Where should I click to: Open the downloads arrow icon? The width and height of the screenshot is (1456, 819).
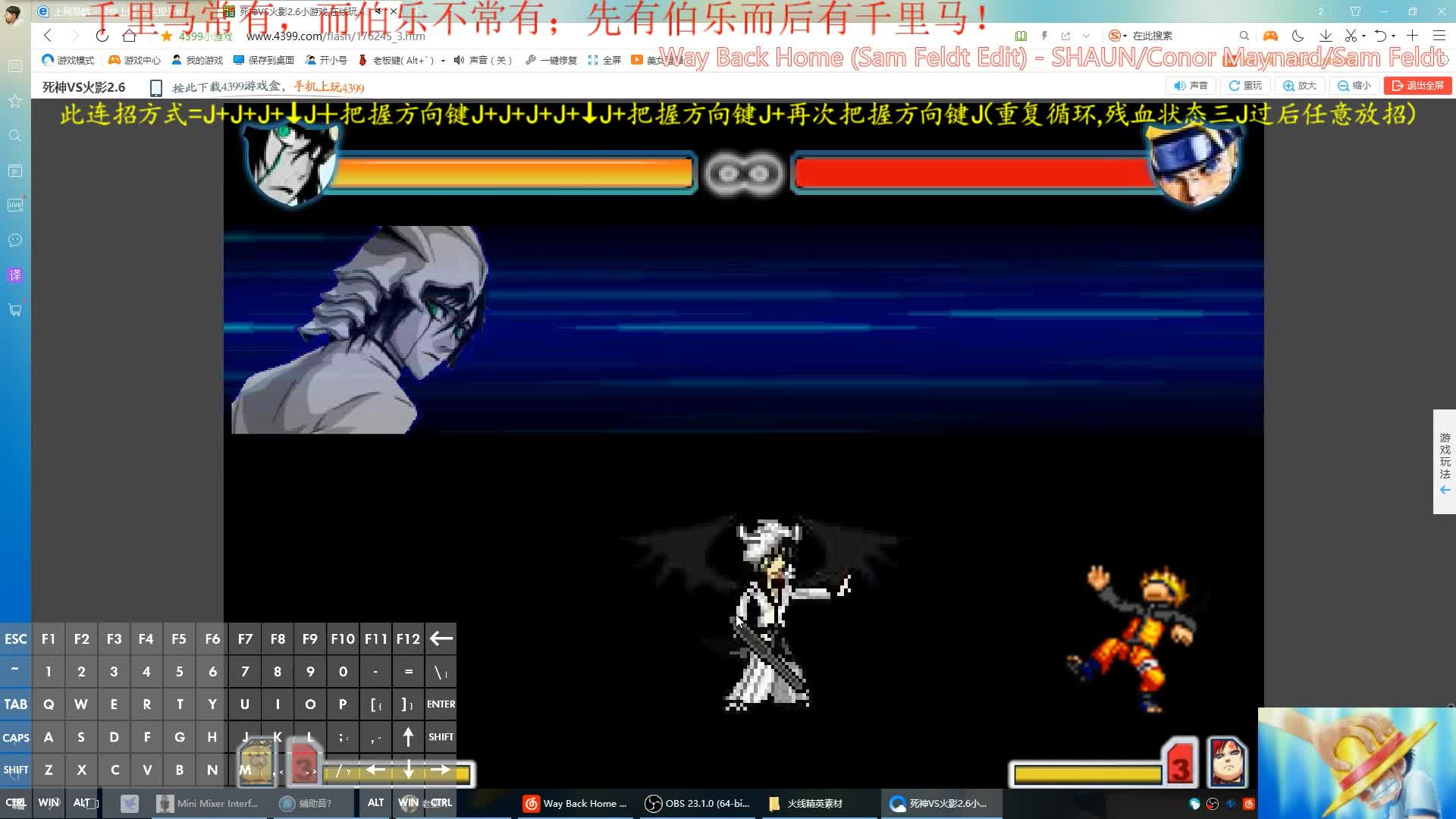coord(1326,36)
